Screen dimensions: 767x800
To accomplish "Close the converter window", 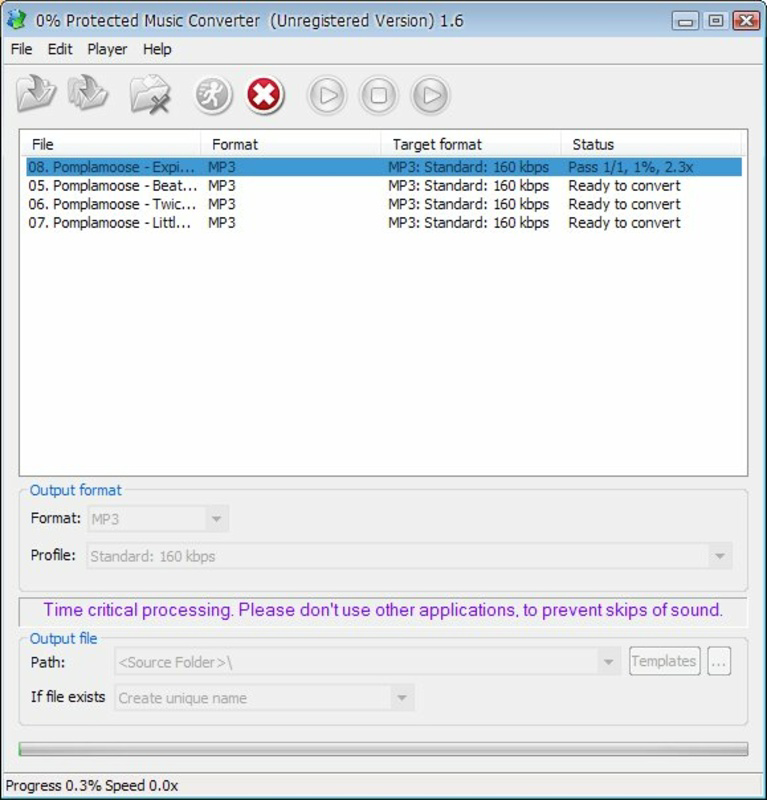I will pos(746,21).
